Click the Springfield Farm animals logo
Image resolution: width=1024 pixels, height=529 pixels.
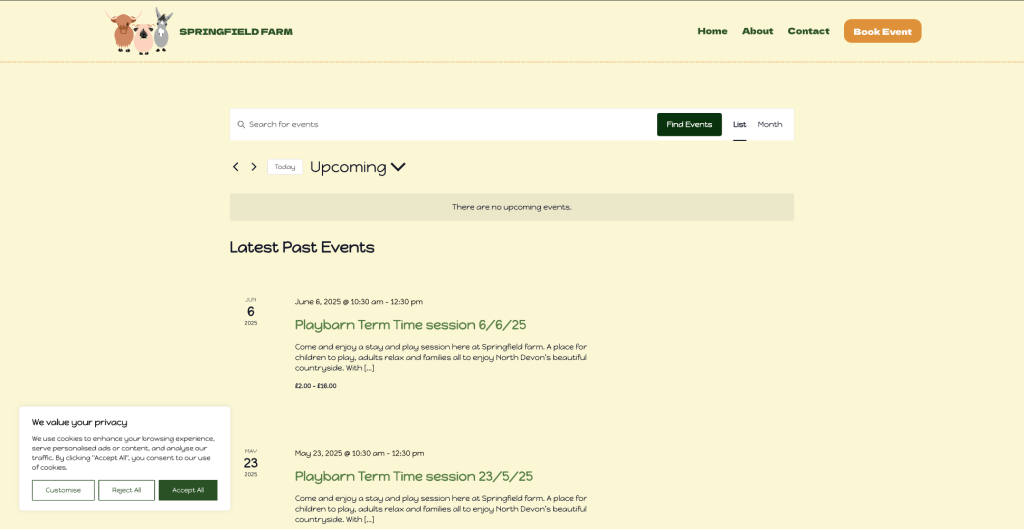pos(141,31)
